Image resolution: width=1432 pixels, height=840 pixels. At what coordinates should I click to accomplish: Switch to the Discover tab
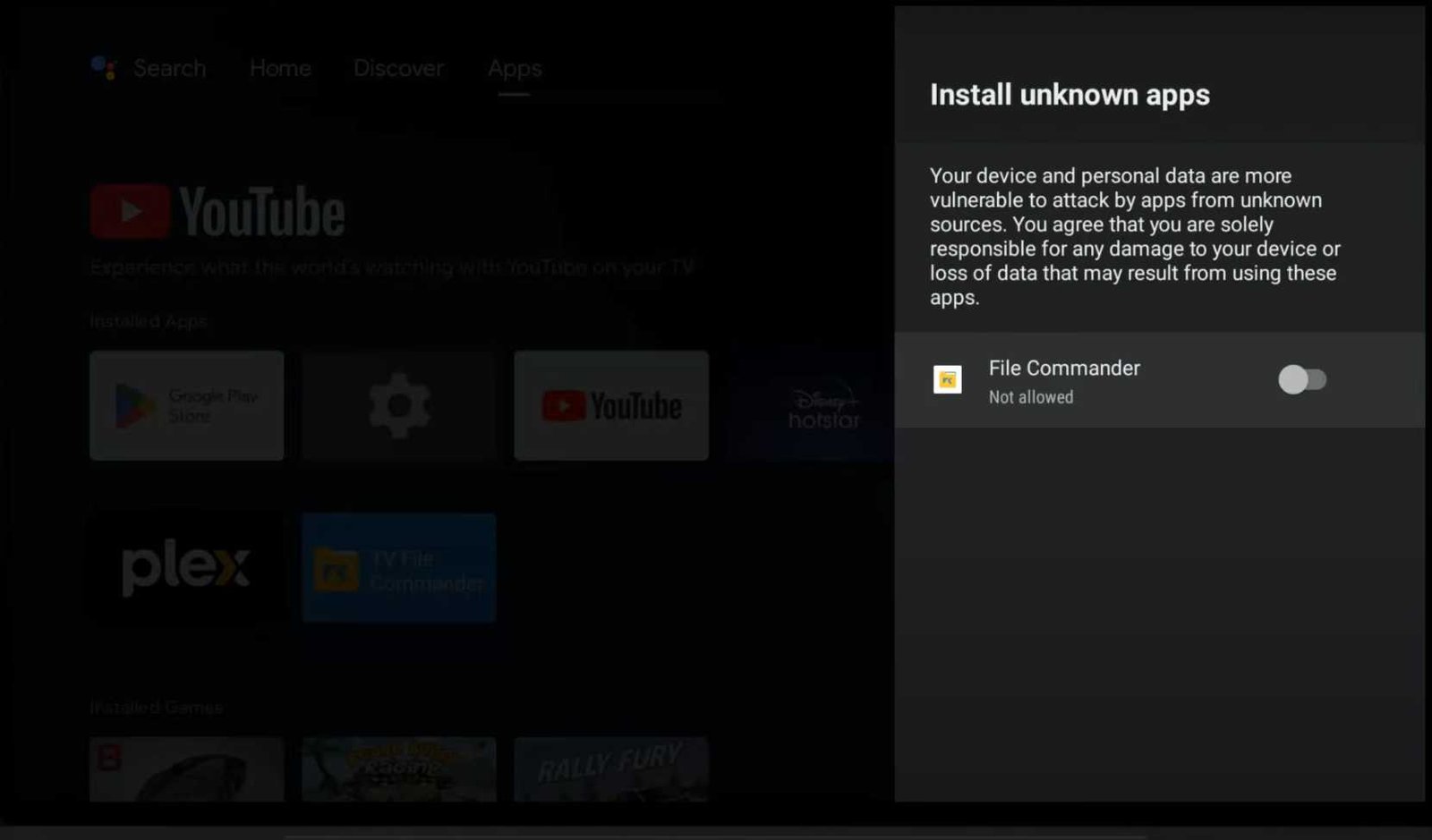tap(398, 68)
